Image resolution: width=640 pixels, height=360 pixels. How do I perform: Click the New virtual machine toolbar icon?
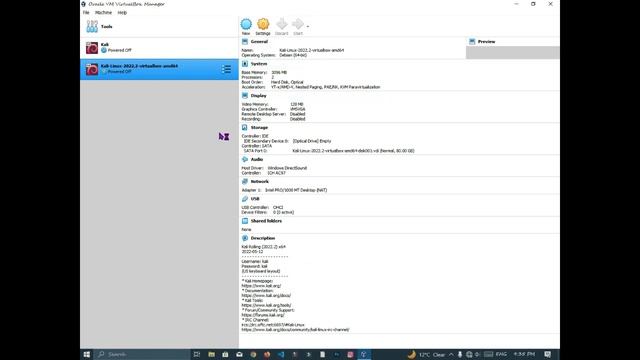point(246,24)
